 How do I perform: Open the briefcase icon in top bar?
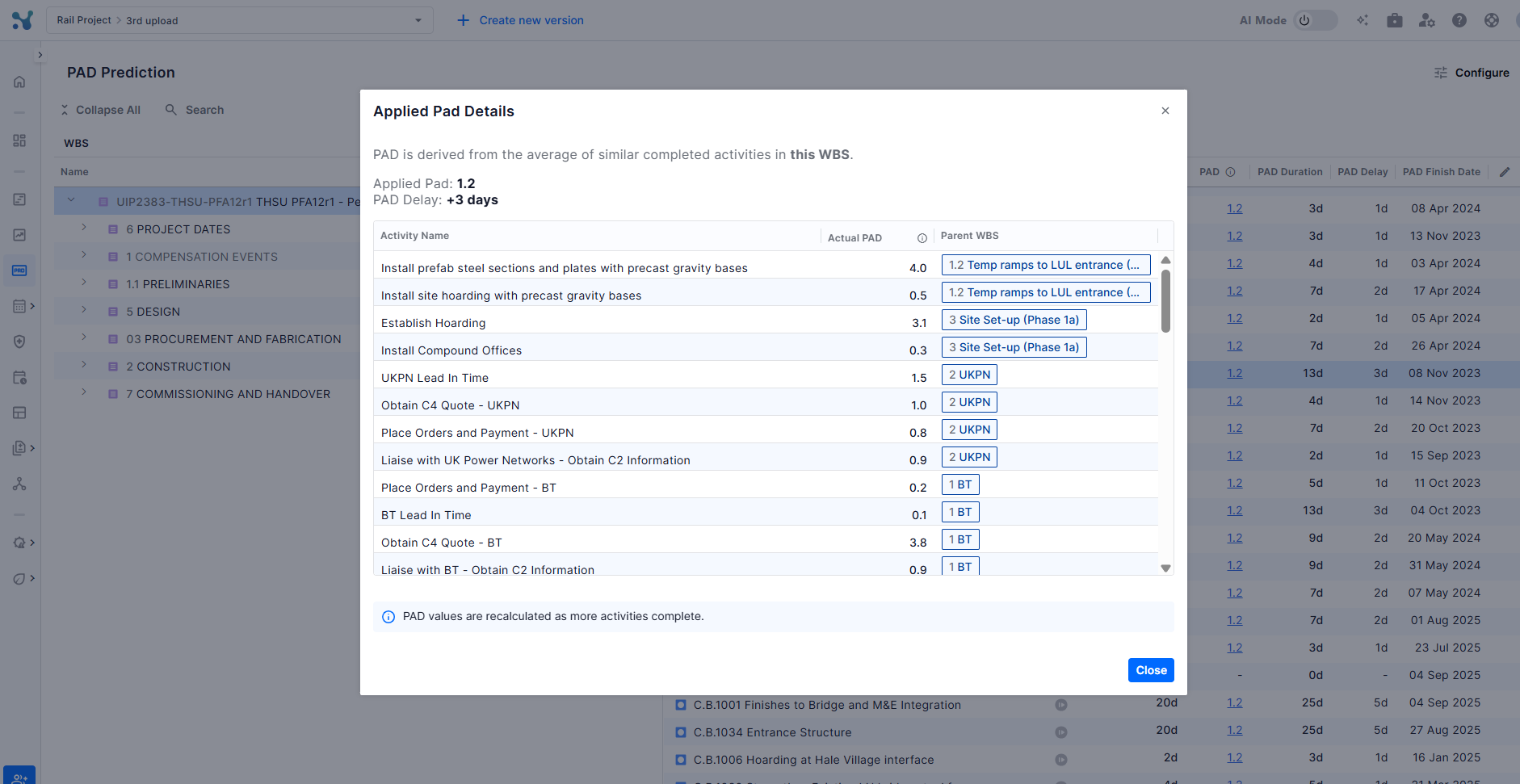[1395, 20]
